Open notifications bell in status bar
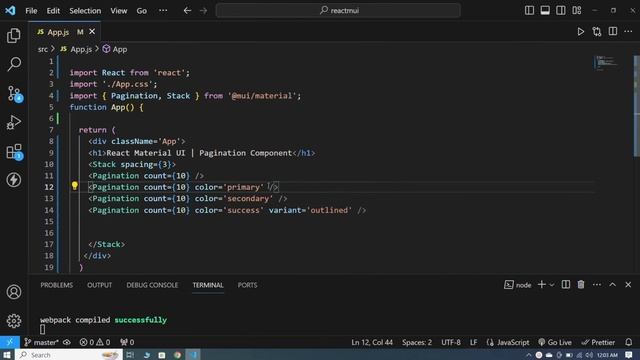Image resolution: width=640 pixels, height=360 pixels. 629,342
